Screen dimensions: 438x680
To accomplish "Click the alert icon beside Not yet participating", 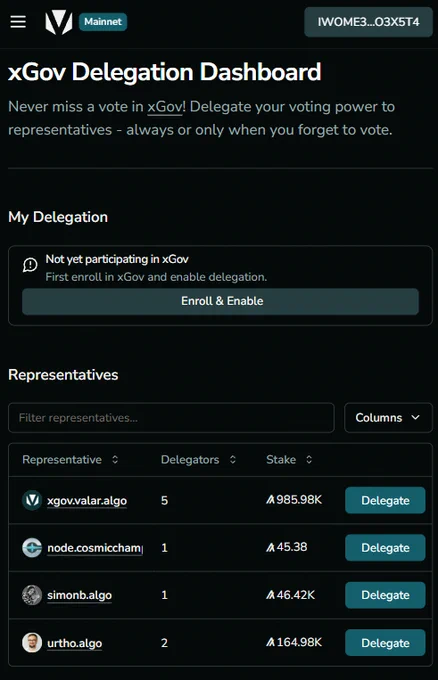I will click(30, 265).
